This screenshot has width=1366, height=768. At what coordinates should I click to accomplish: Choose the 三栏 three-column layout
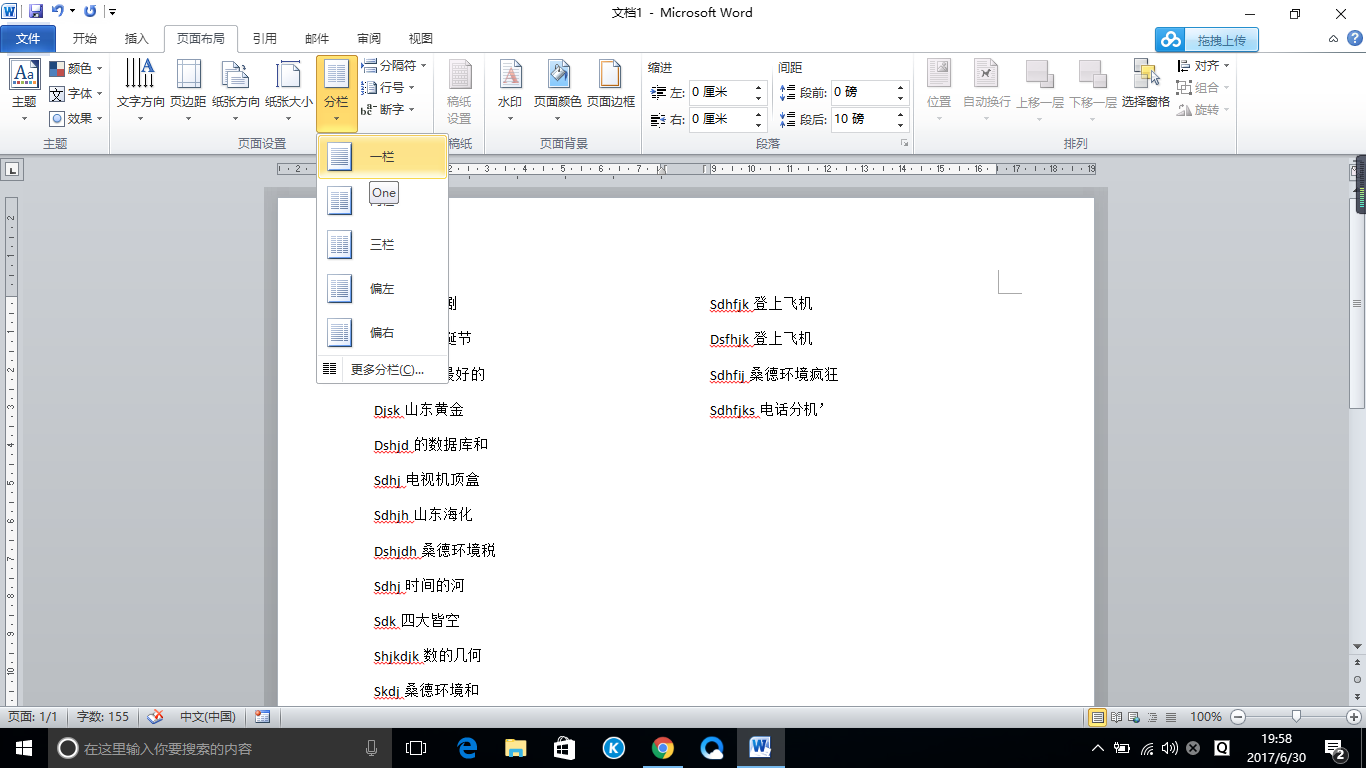(382, 244)
